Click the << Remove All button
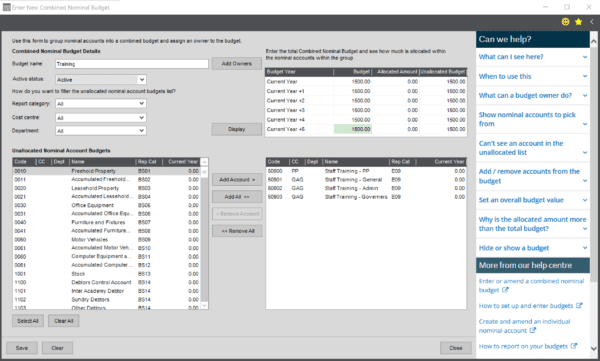The width and height of the screenshot is (600, 361). (x=237, y=231)
